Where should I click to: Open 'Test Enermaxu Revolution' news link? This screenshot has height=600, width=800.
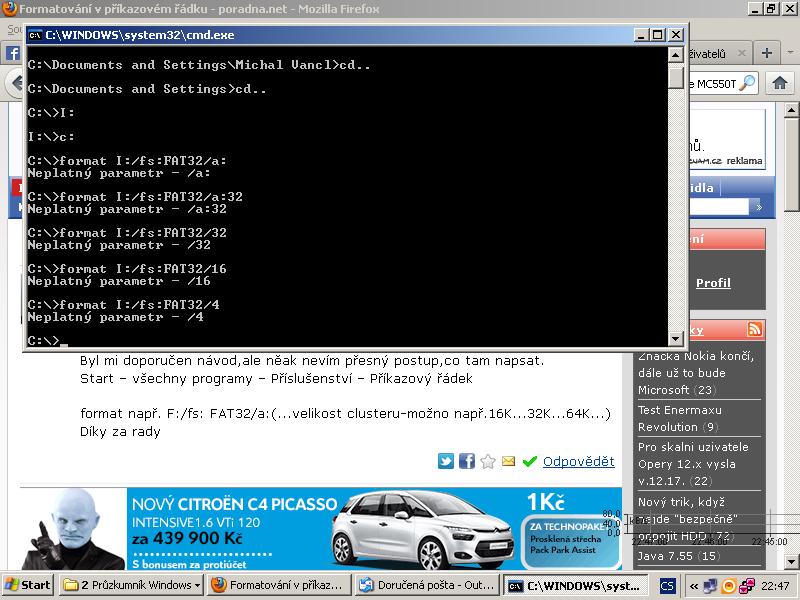[680, 418]
